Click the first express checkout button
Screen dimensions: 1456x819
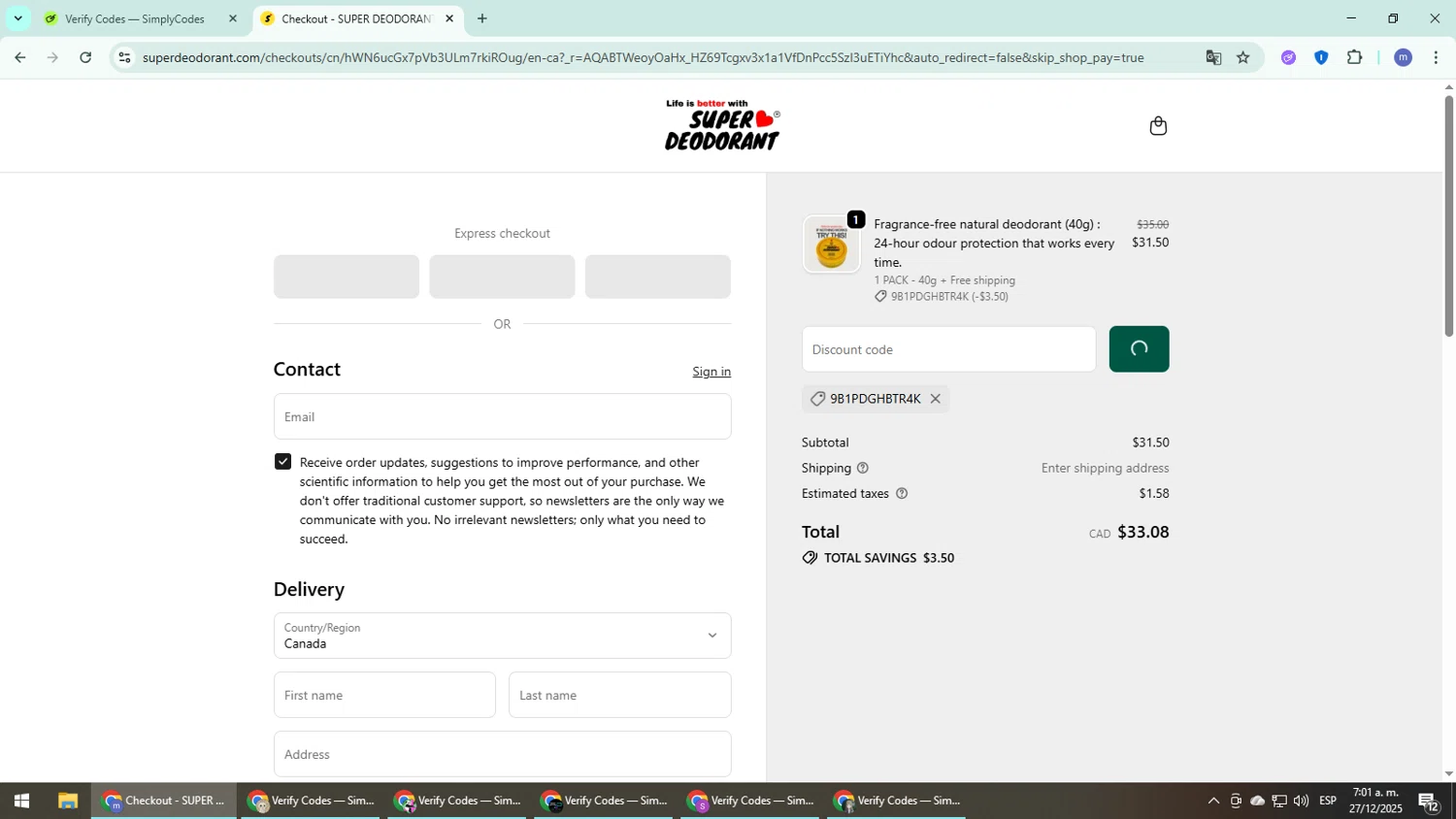pos(347,277)
